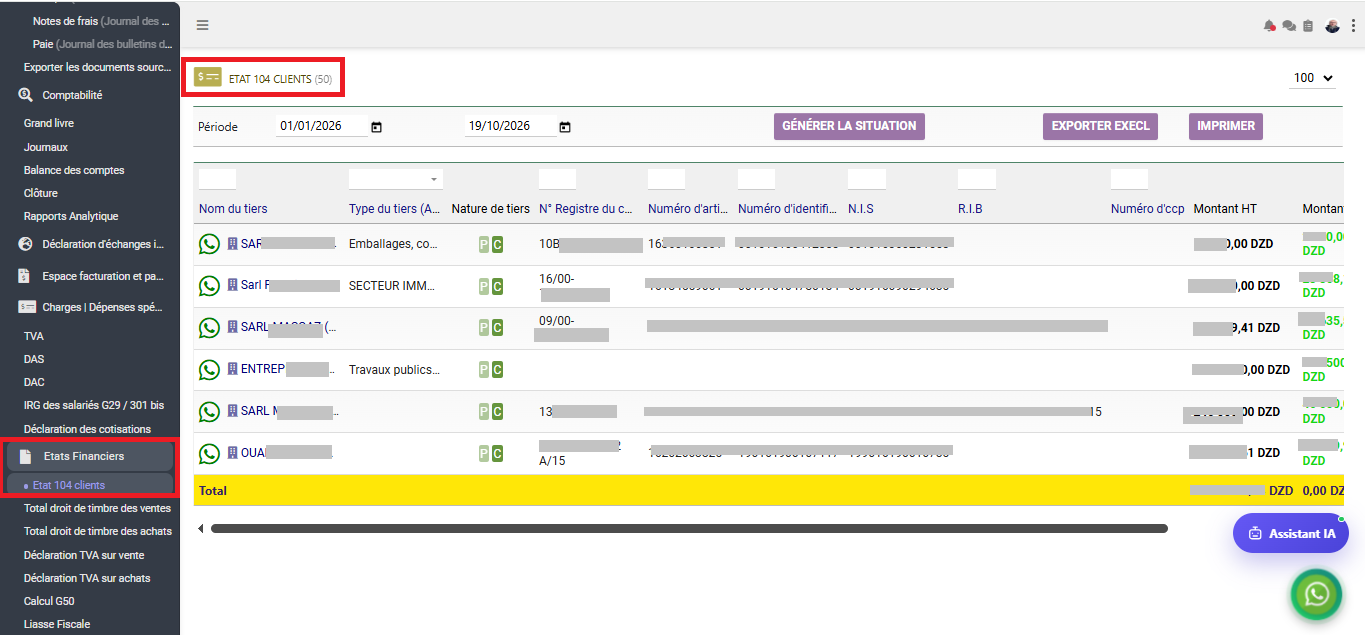The height and width of the screenshot is (635, 1365).
Task: Click the left scroll arrow under table
Action: [201, 528]
